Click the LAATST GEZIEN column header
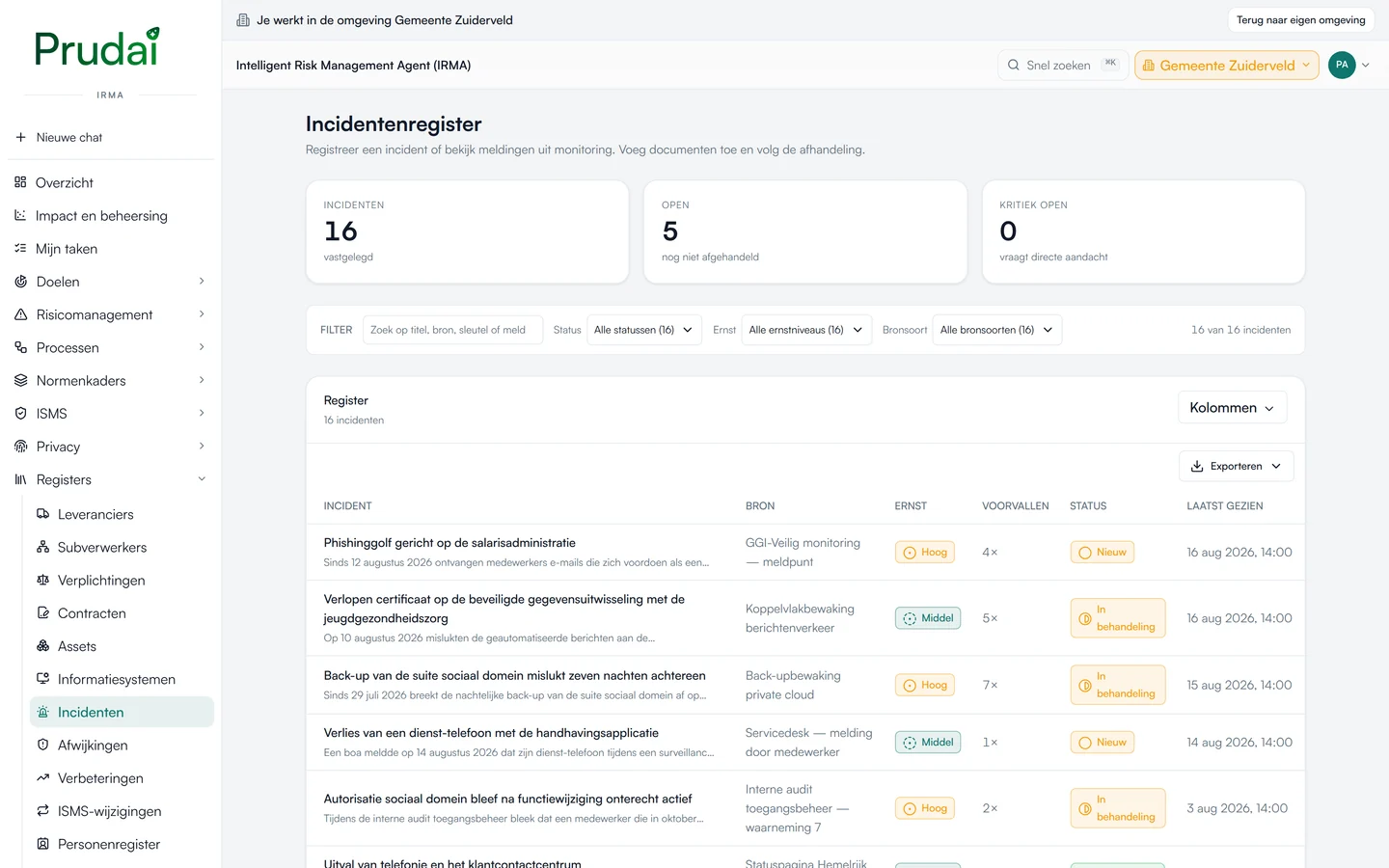The height and width of the screenshot is (868, 1389). tap(1224, 506)
